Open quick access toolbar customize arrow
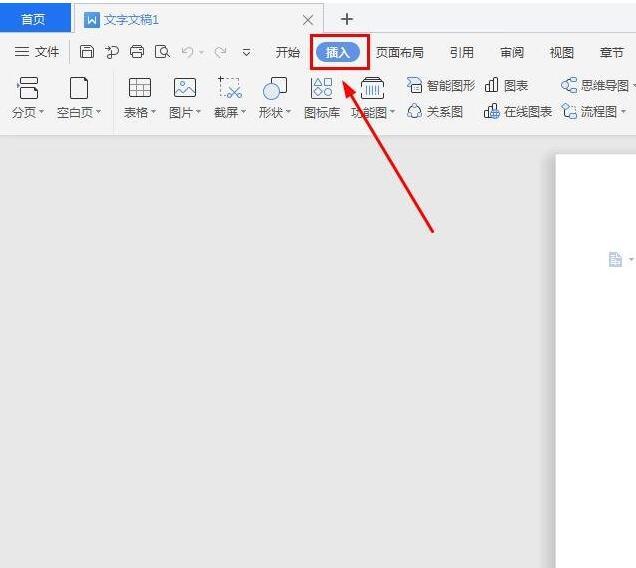This screenshot has width=636, height=568. point(246,53)
